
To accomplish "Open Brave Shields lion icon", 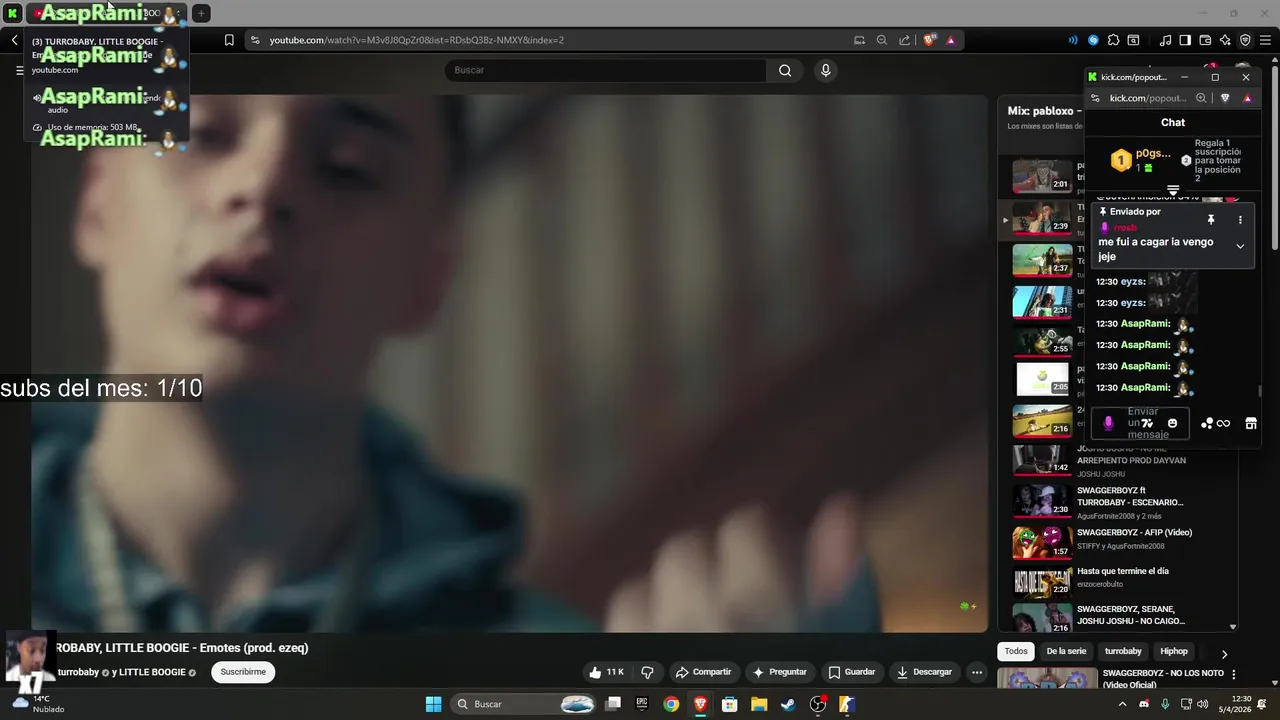I will (930, 40).
